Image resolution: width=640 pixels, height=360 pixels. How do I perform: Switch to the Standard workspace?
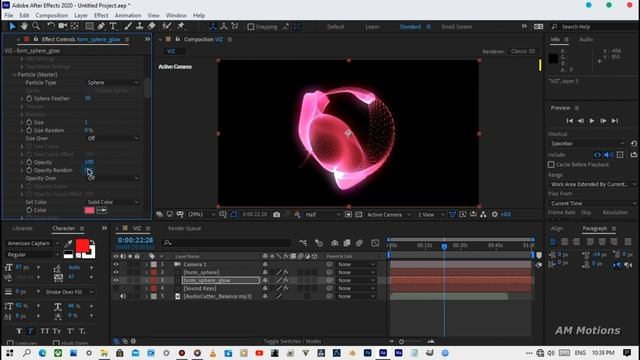(x=410, y=27)
